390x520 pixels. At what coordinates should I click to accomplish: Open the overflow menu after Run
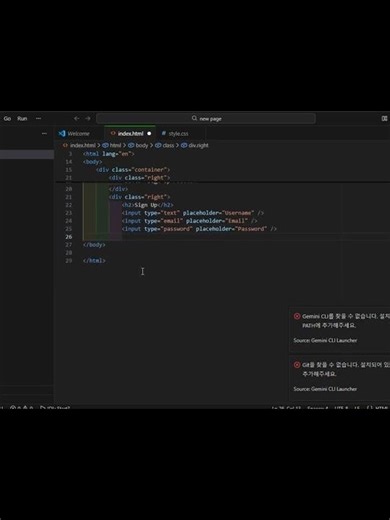click(39, 119)
